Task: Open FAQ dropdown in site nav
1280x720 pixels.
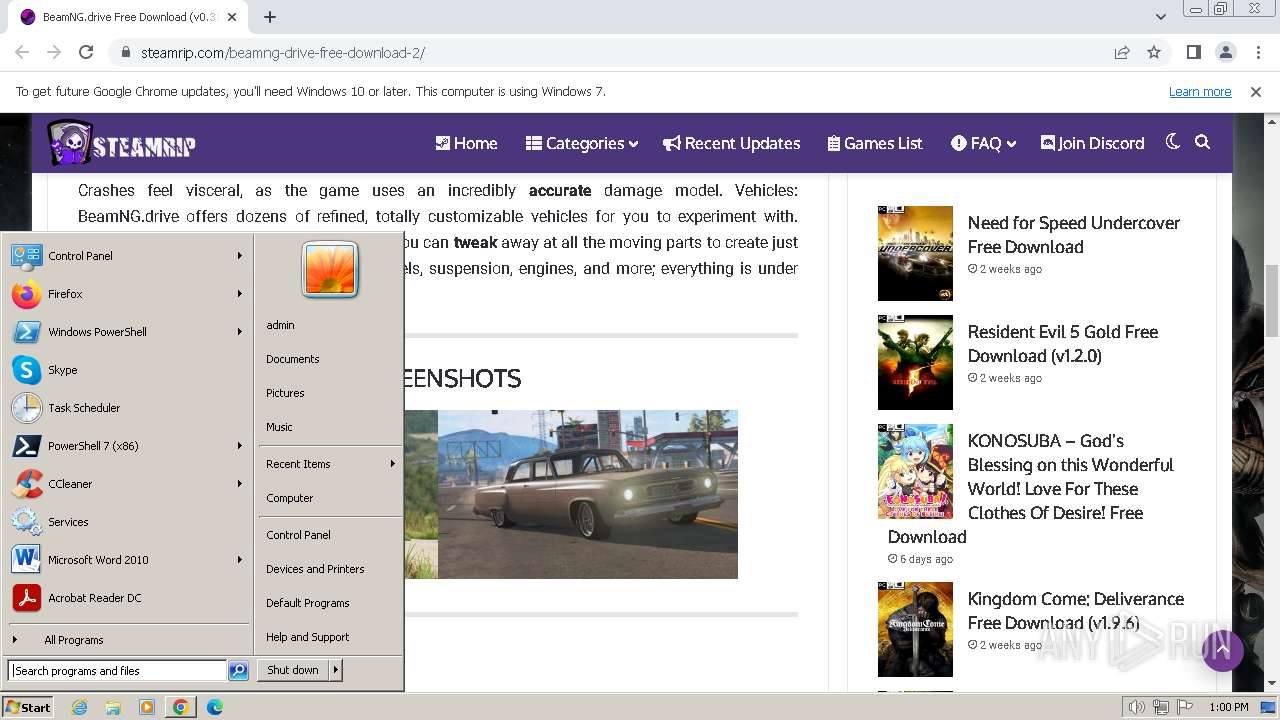Action: (984, 143)
